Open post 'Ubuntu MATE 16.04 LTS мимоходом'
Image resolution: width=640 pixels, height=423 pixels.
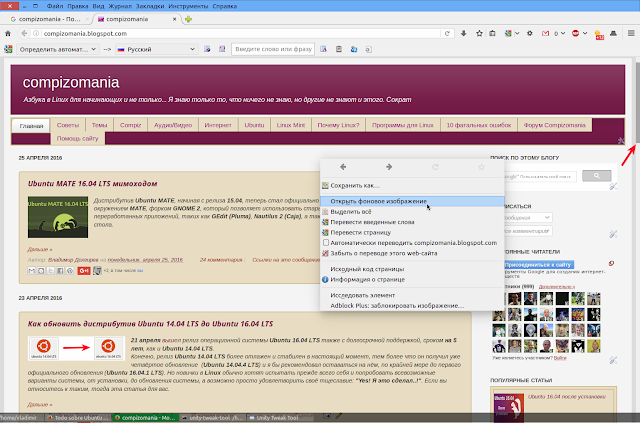pyautogui.click(x=93, y=184)
